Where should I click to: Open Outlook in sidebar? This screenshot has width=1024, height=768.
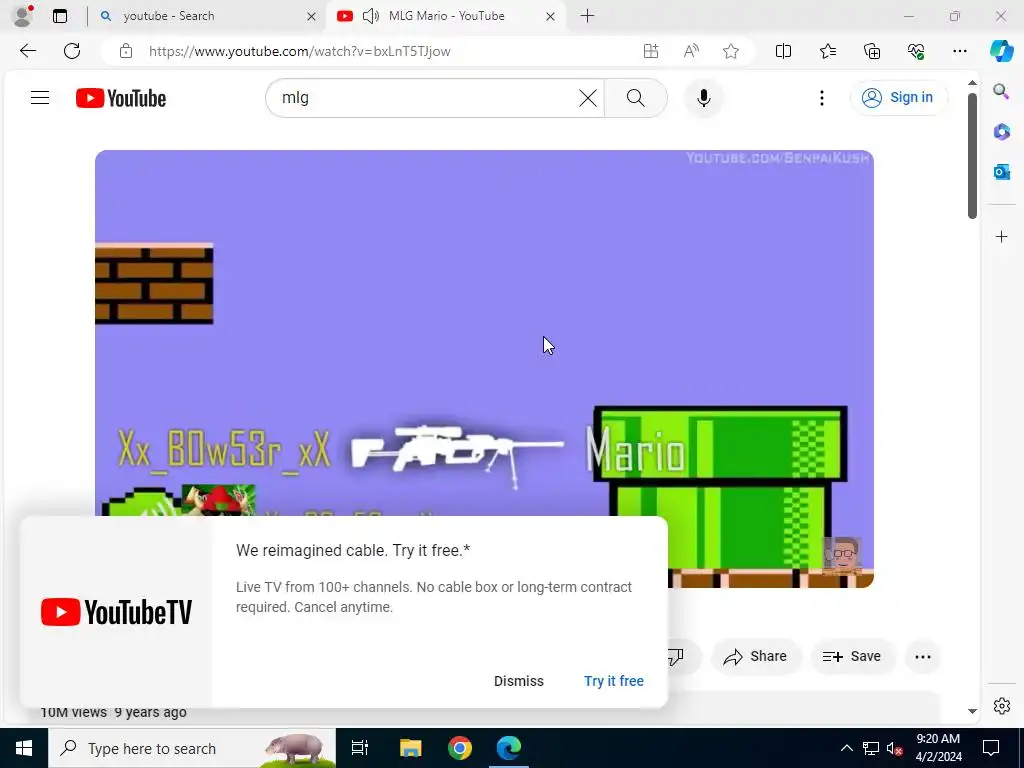click(1001, 172)
